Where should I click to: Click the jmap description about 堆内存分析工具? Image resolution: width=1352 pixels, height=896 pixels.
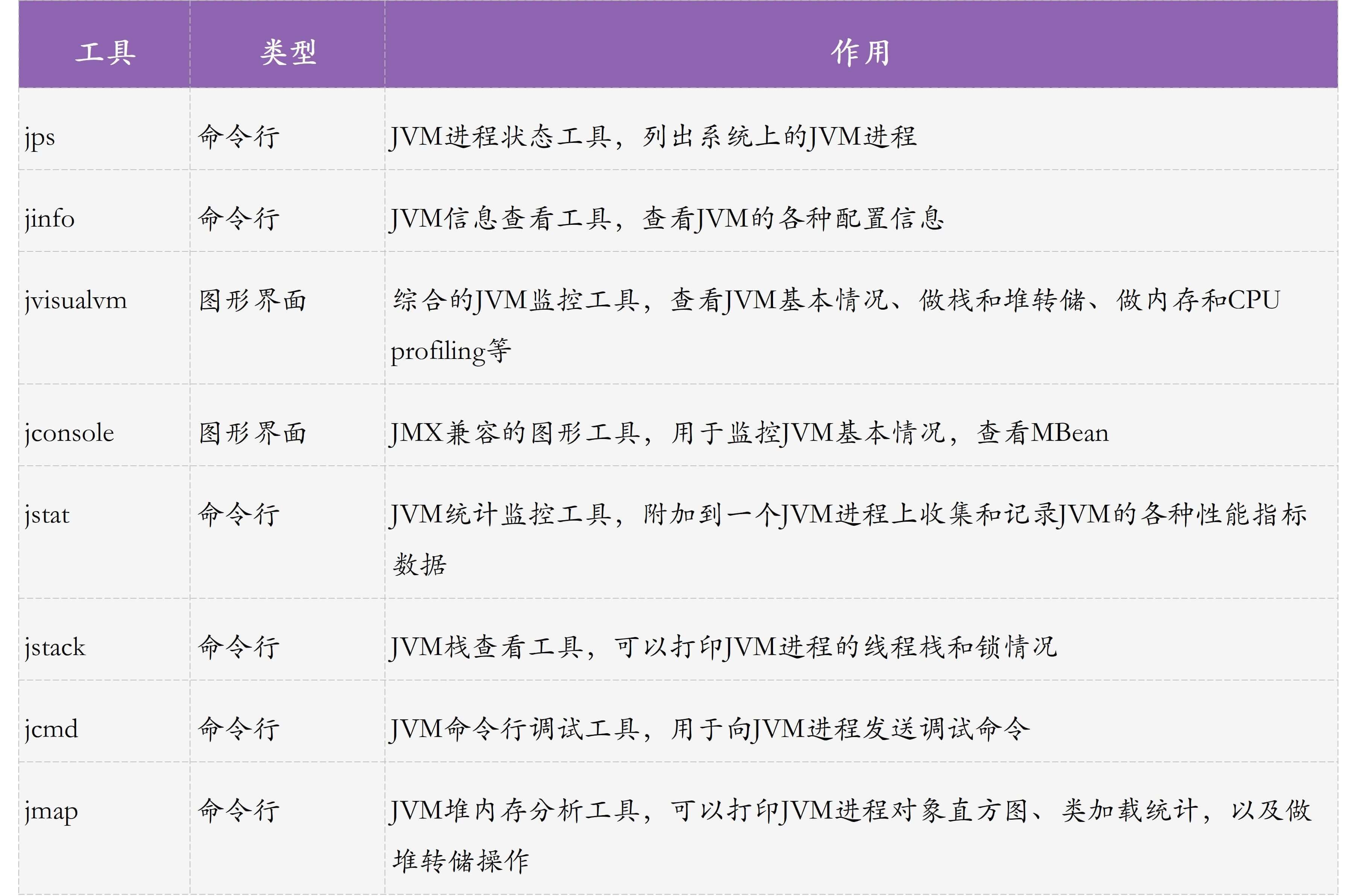tap(850, 811)
